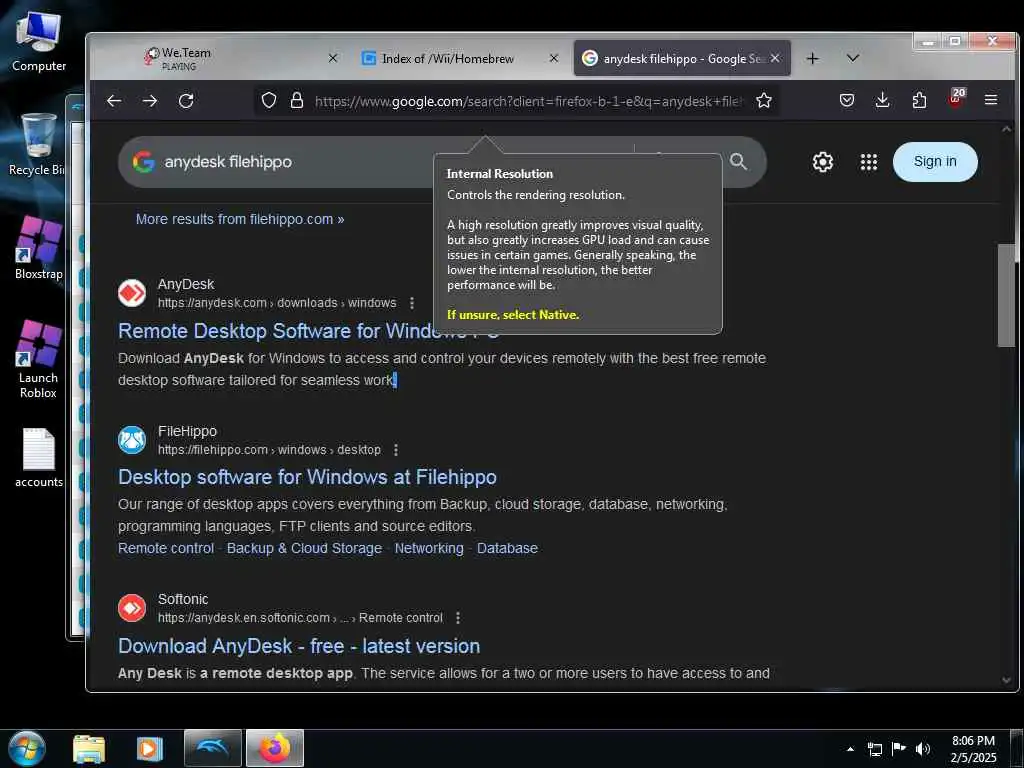Click the Firefox taskbar button
This screenshot has height=768, width=1024.
275,748
